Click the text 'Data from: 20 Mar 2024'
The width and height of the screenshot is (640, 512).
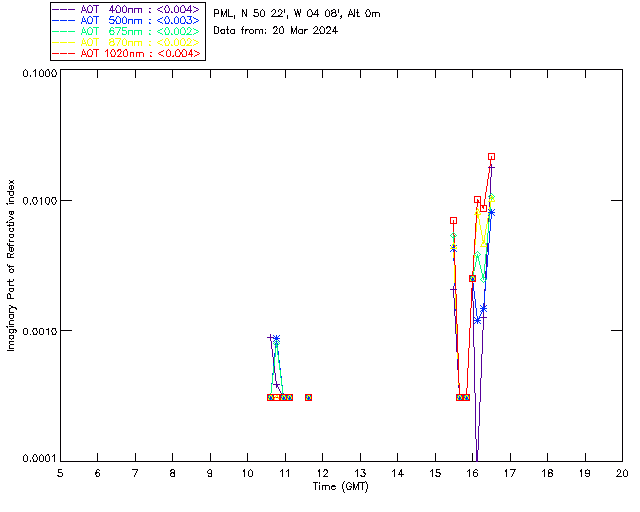(x=276, y=30)
